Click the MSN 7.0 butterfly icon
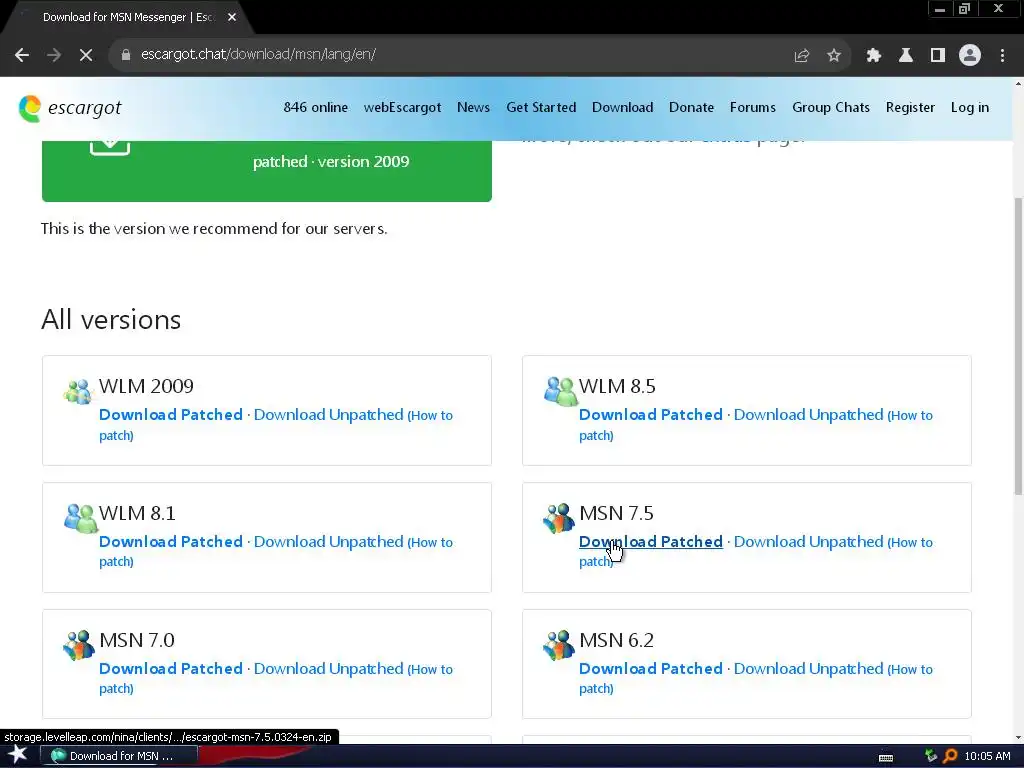Screen dimensions: 1024x768 79,645
